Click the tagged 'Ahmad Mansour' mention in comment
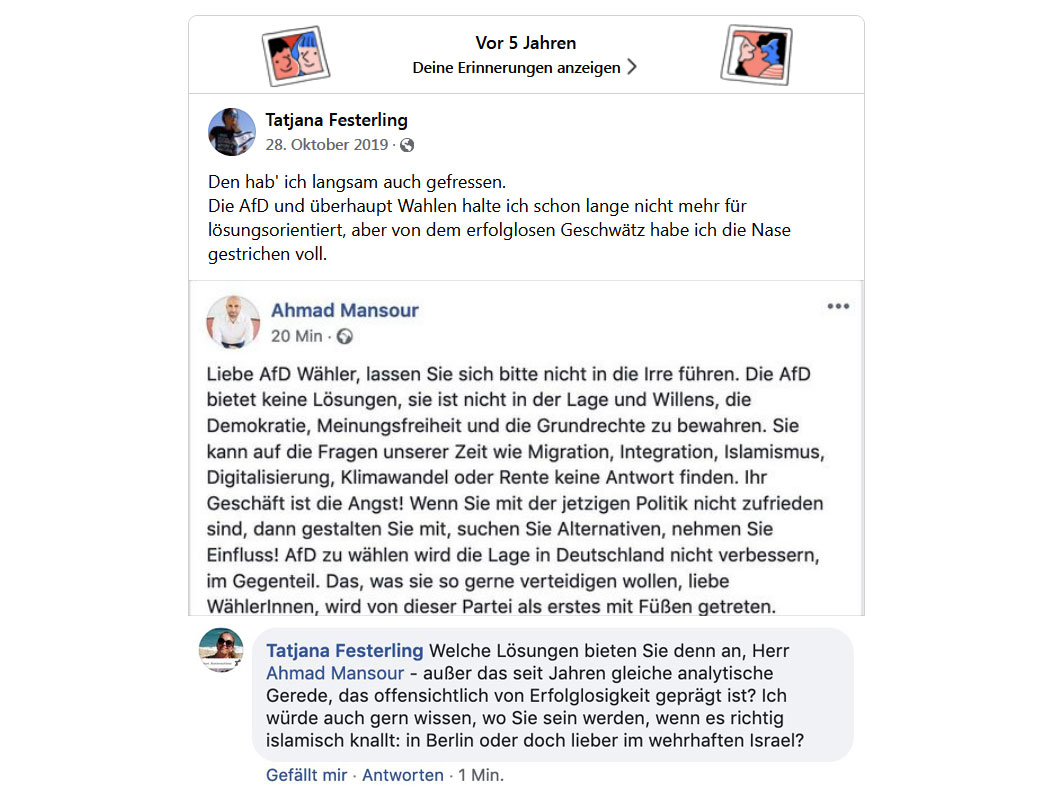Screen dimensions: 1050x796 point(335,673)
